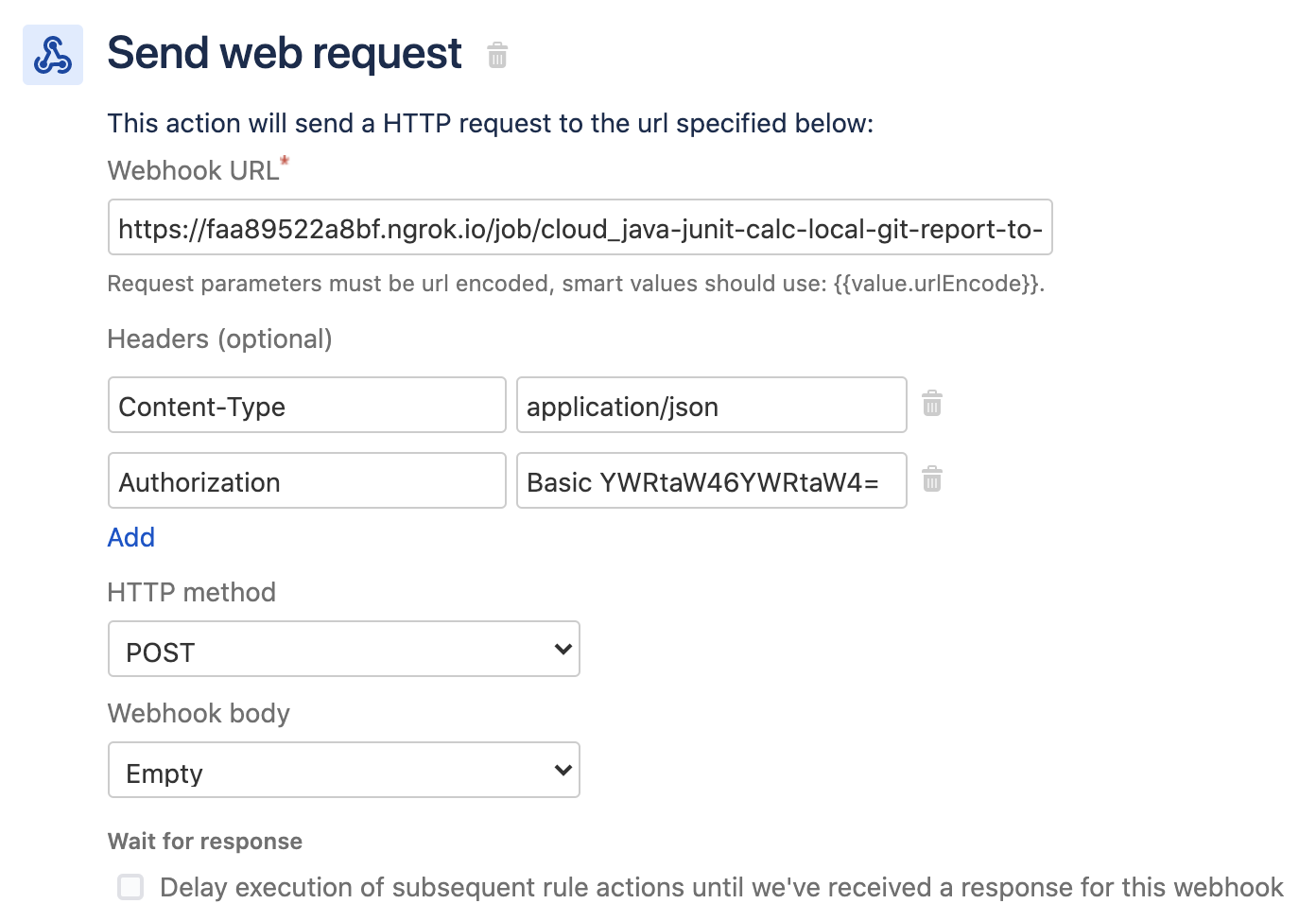The width and height of the screenshot is (1316, 921).
Task: Focus the Webhook URL input field
Action: point(580,227)
